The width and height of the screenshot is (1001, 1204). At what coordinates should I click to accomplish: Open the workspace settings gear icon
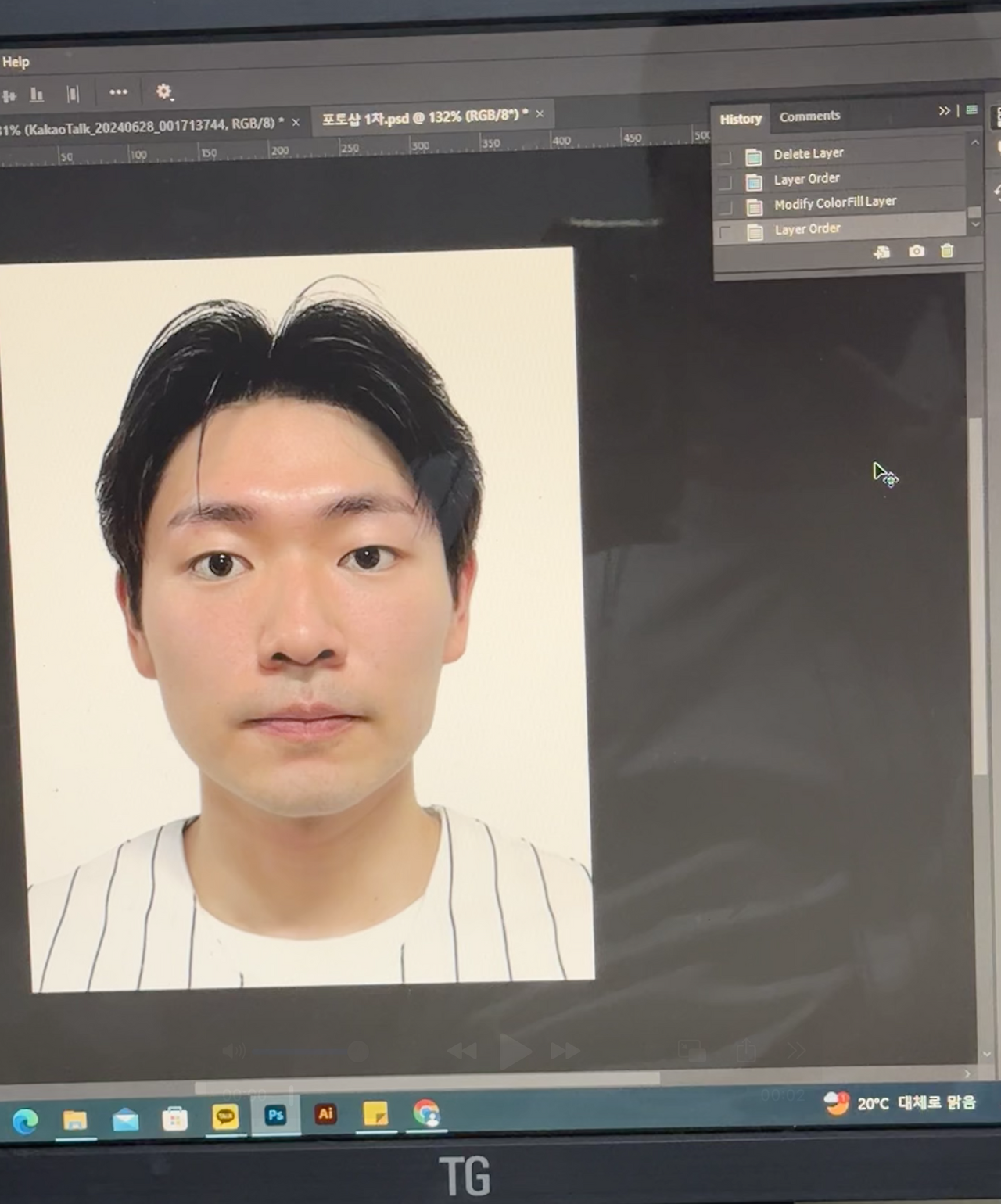[x=163, y=92]
